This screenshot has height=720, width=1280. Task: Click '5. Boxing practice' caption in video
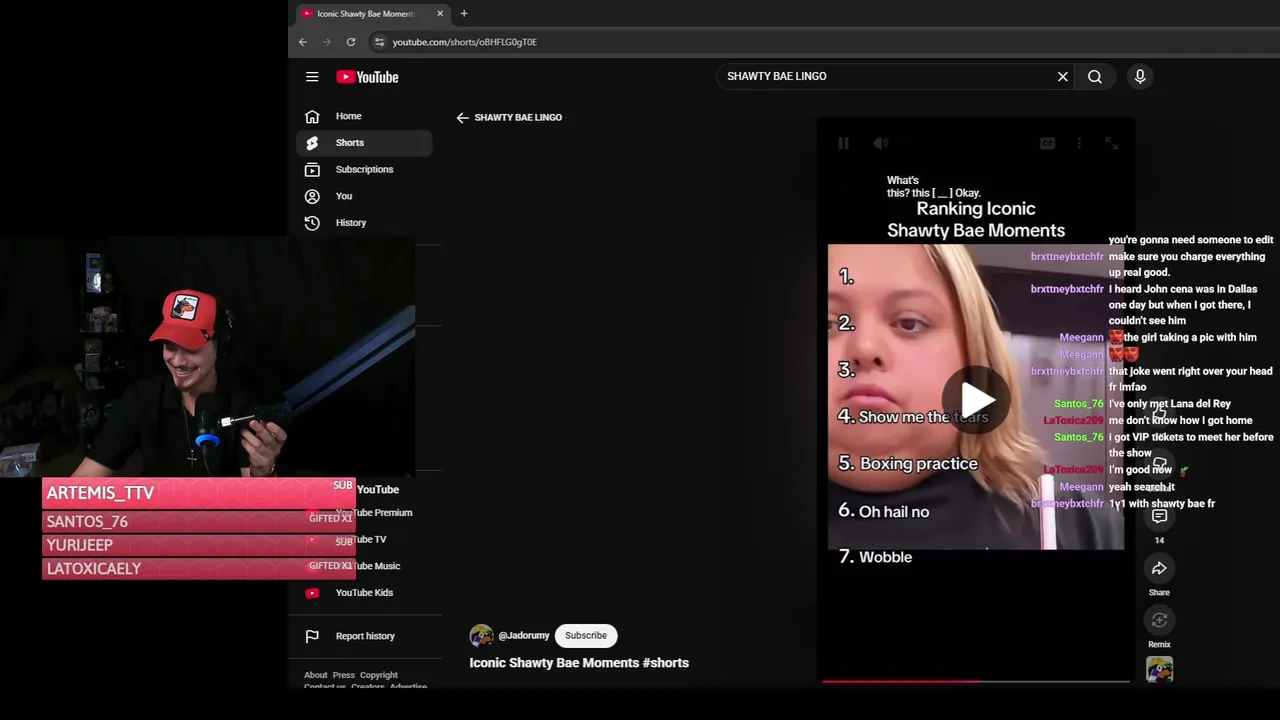click(x=908, y=464)
